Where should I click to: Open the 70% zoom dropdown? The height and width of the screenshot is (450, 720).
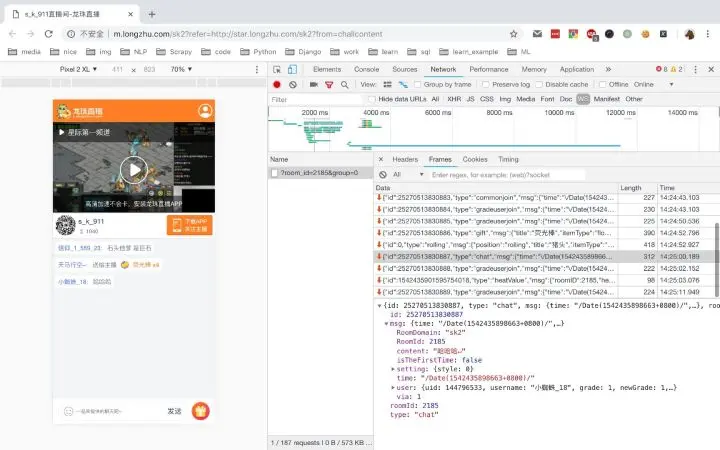181,69
